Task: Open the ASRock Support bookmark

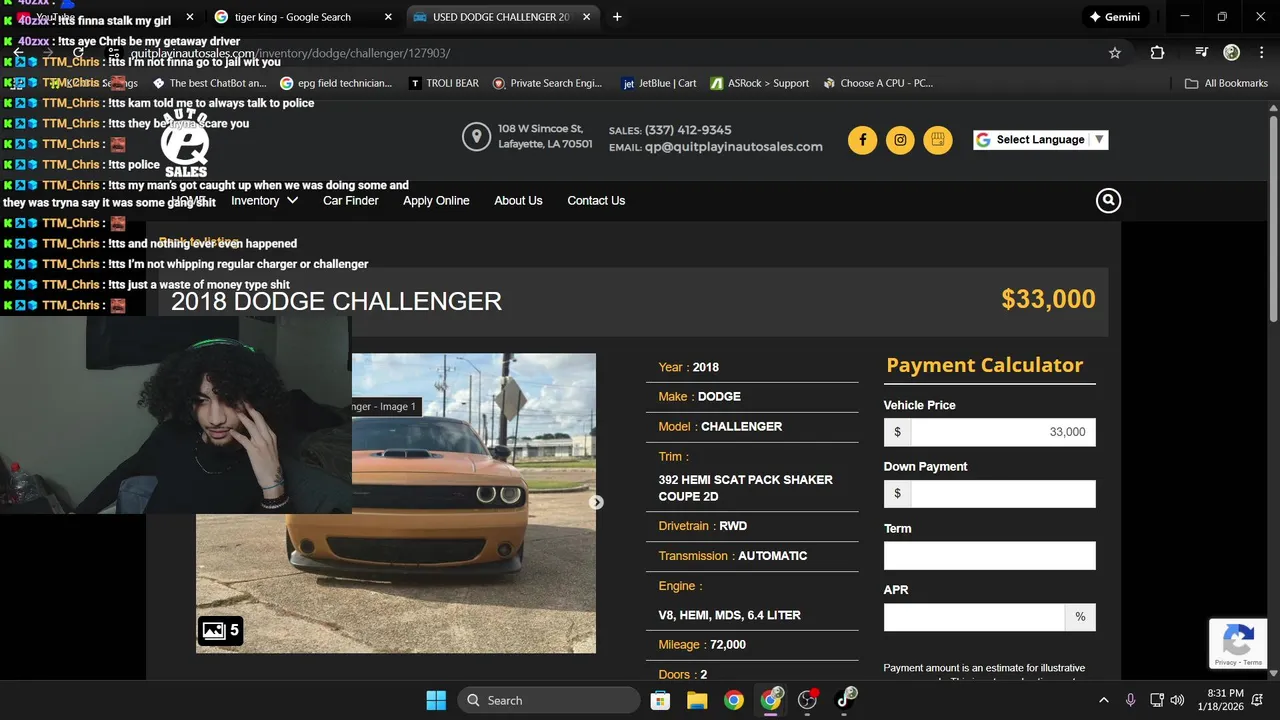Action: [x=760, y=83]
